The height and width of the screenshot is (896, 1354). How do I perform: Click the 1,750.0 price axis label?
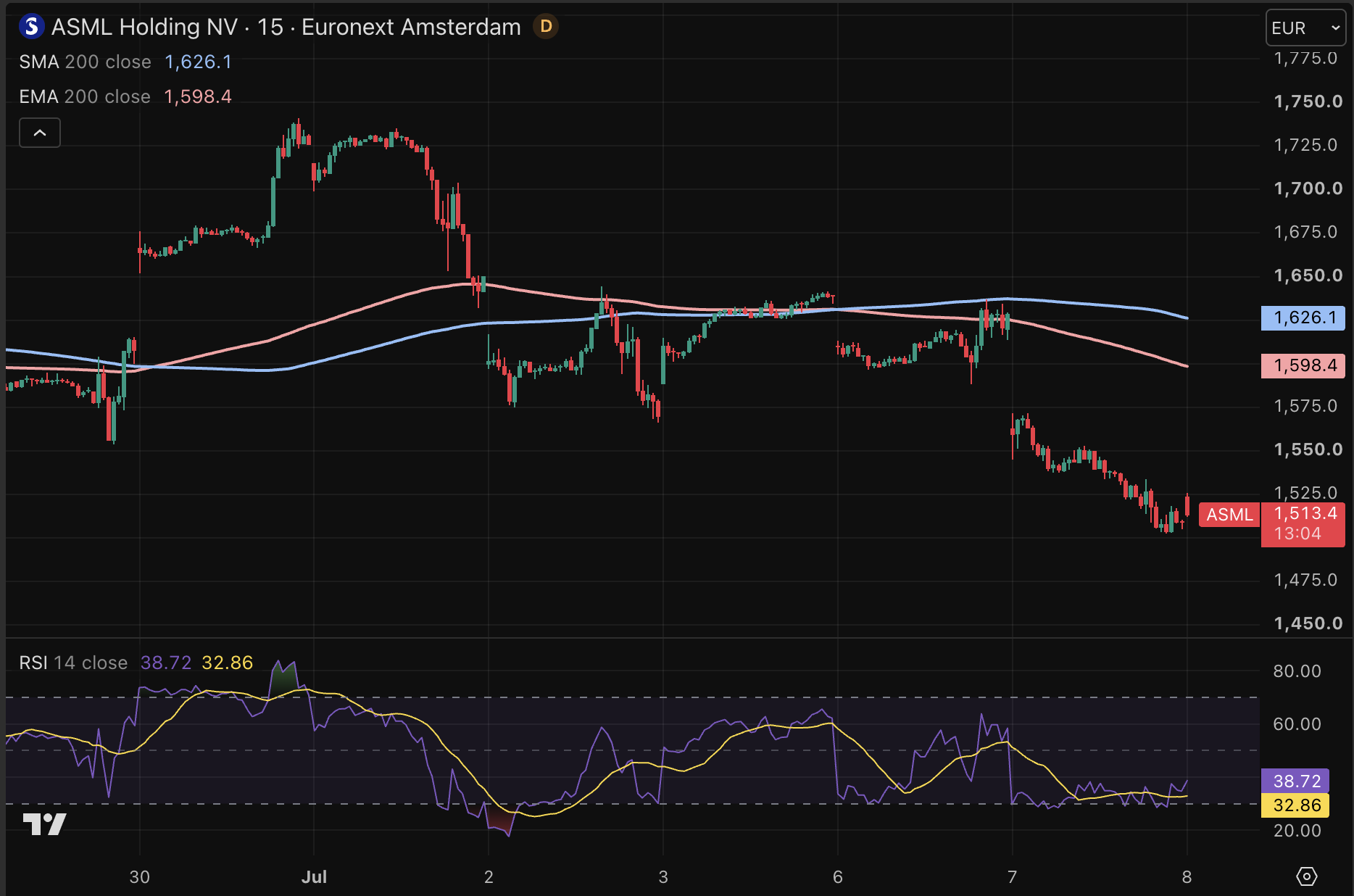tap(1308, 101)
